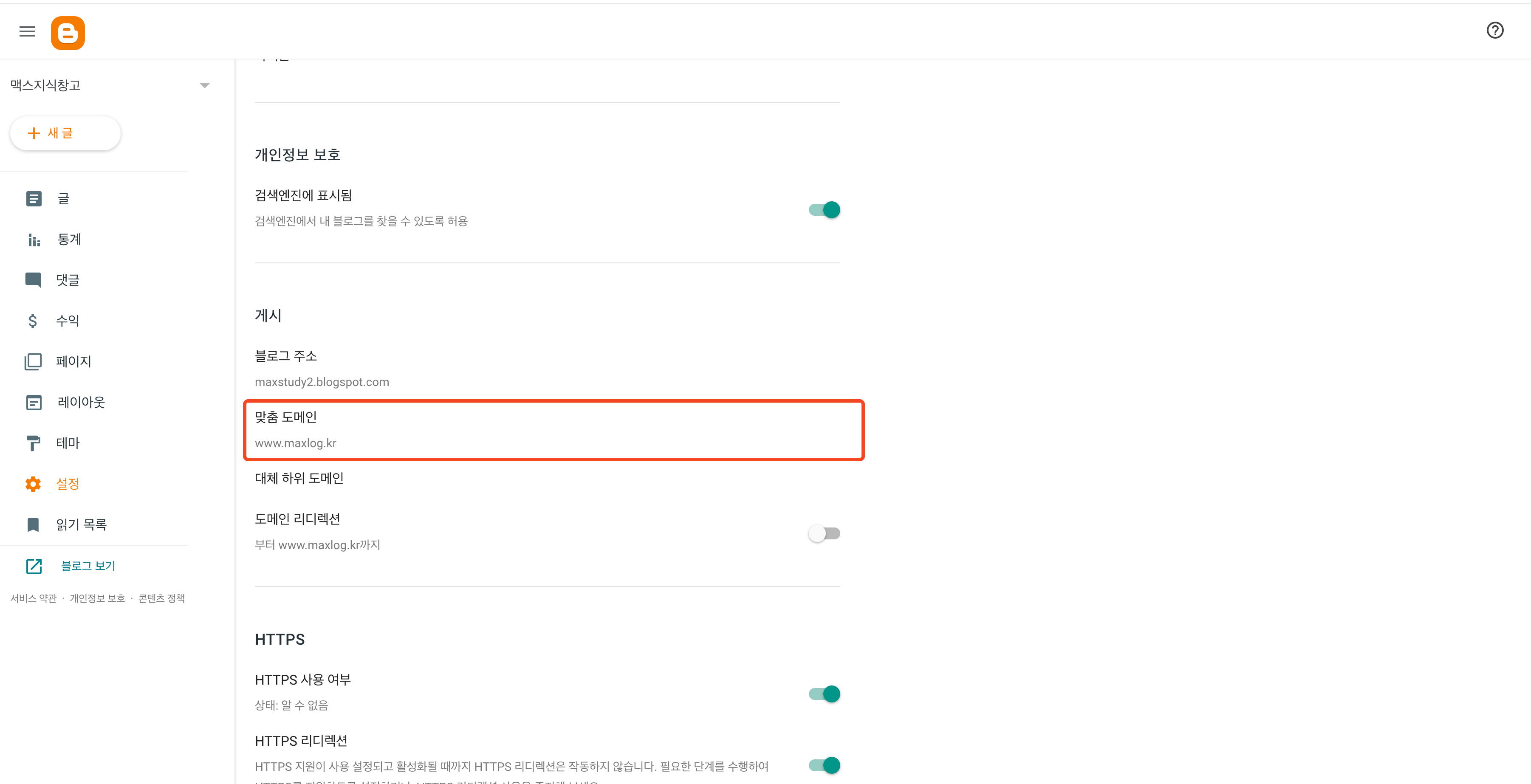Click the 새 글 new post button

point(65,133)
